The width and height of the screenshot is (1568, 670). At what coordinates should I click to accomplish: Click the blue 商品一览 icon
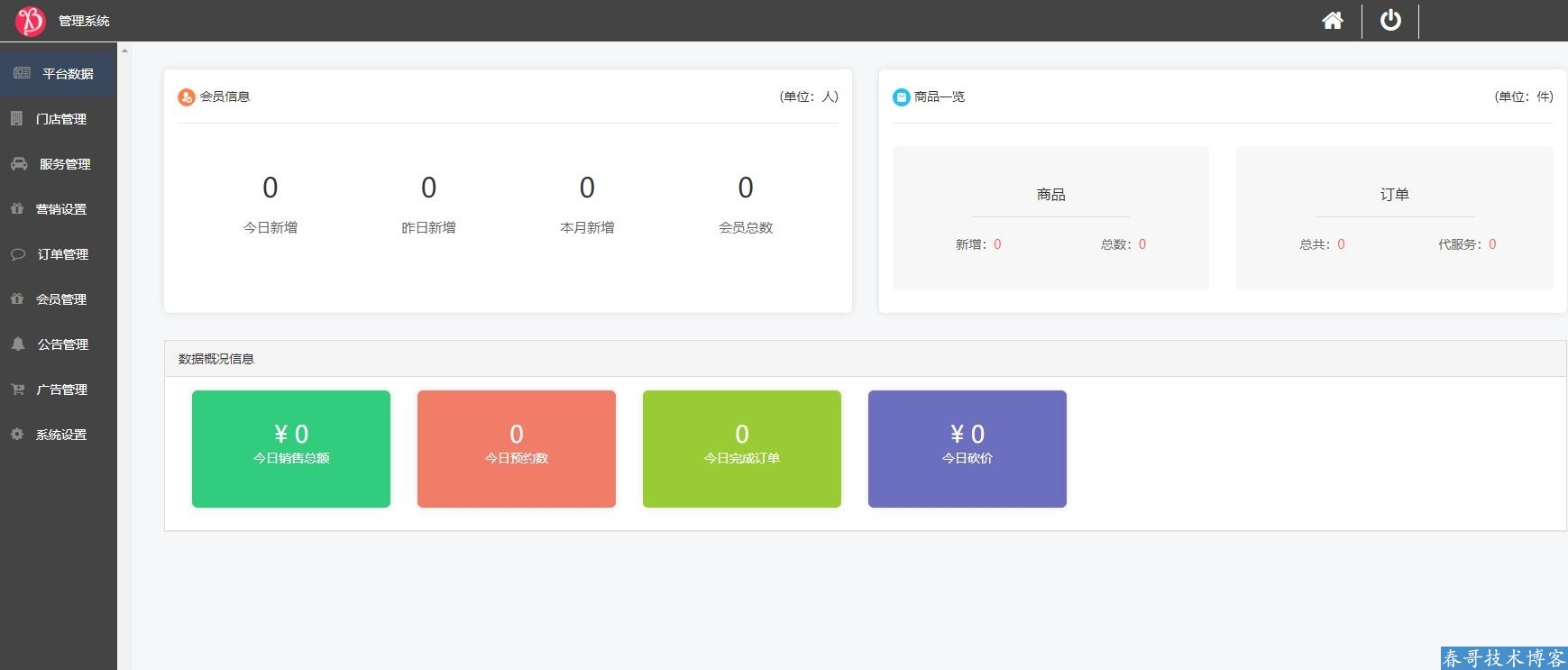901,97
